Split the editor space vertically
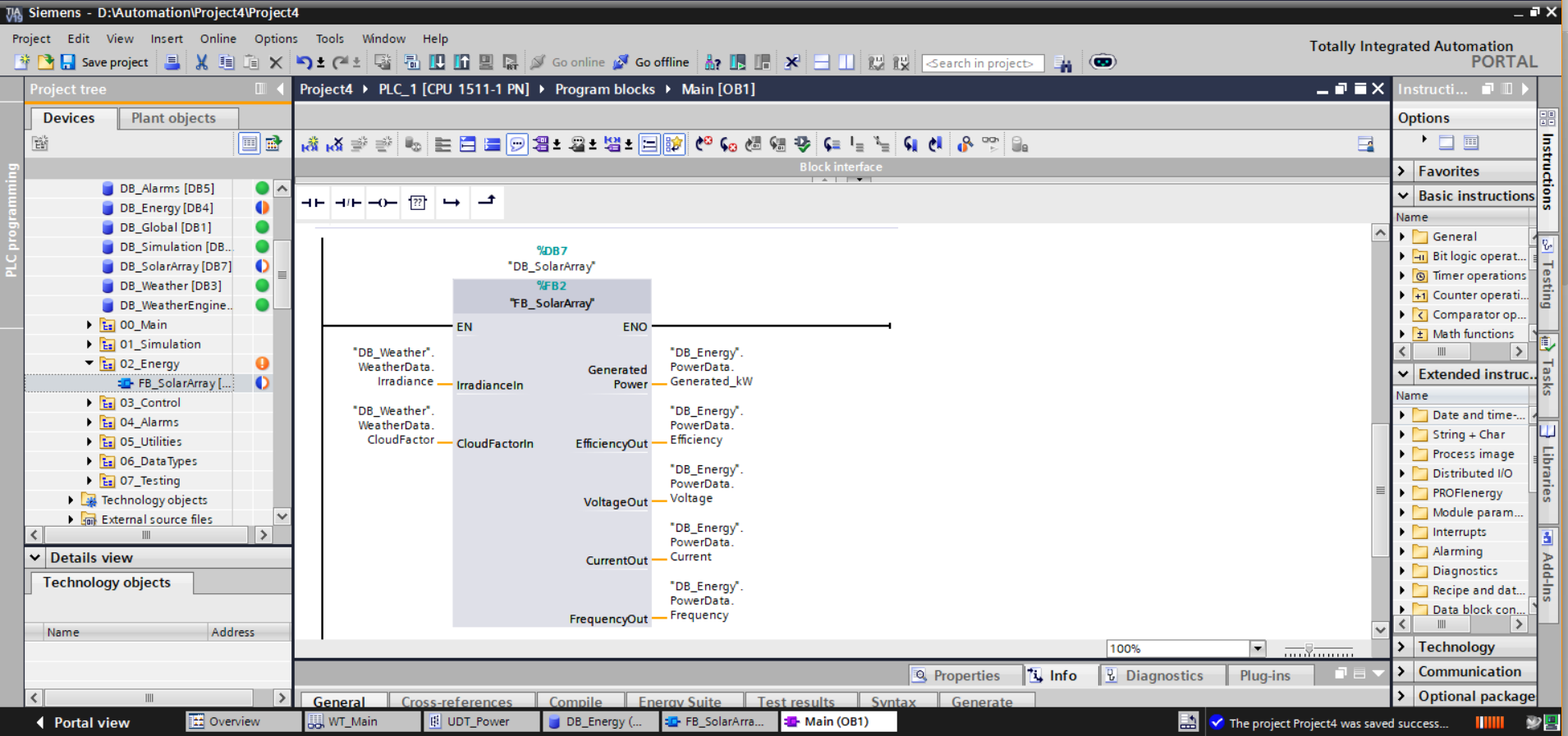The width and height of the screenshot is (1568, 736). (x=846, y=62)
